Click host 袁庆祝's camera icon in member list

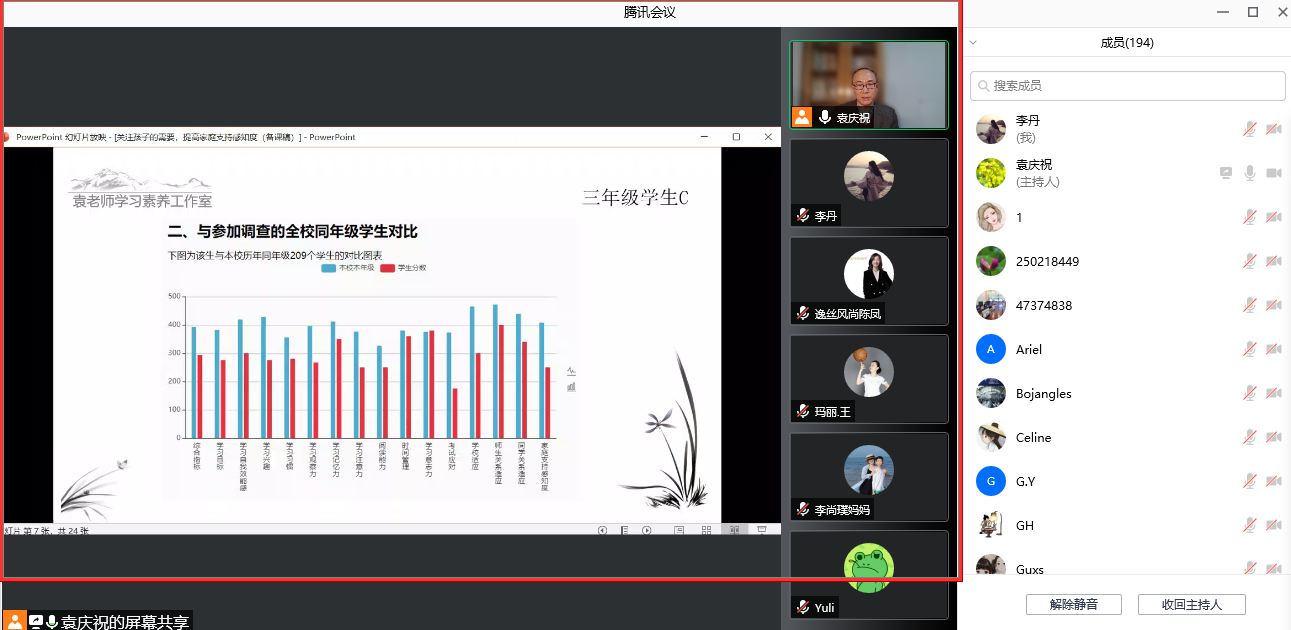point(1273,173)
